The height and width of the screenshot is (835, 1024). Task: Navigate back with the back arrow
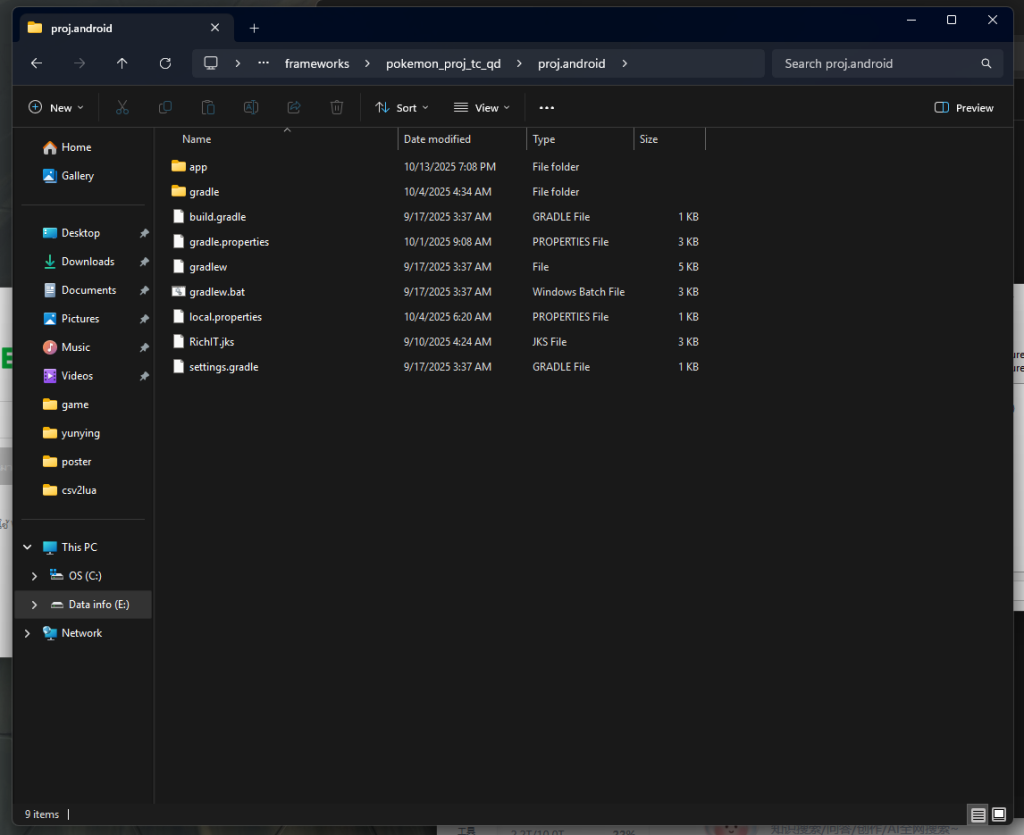coord(37,63)
